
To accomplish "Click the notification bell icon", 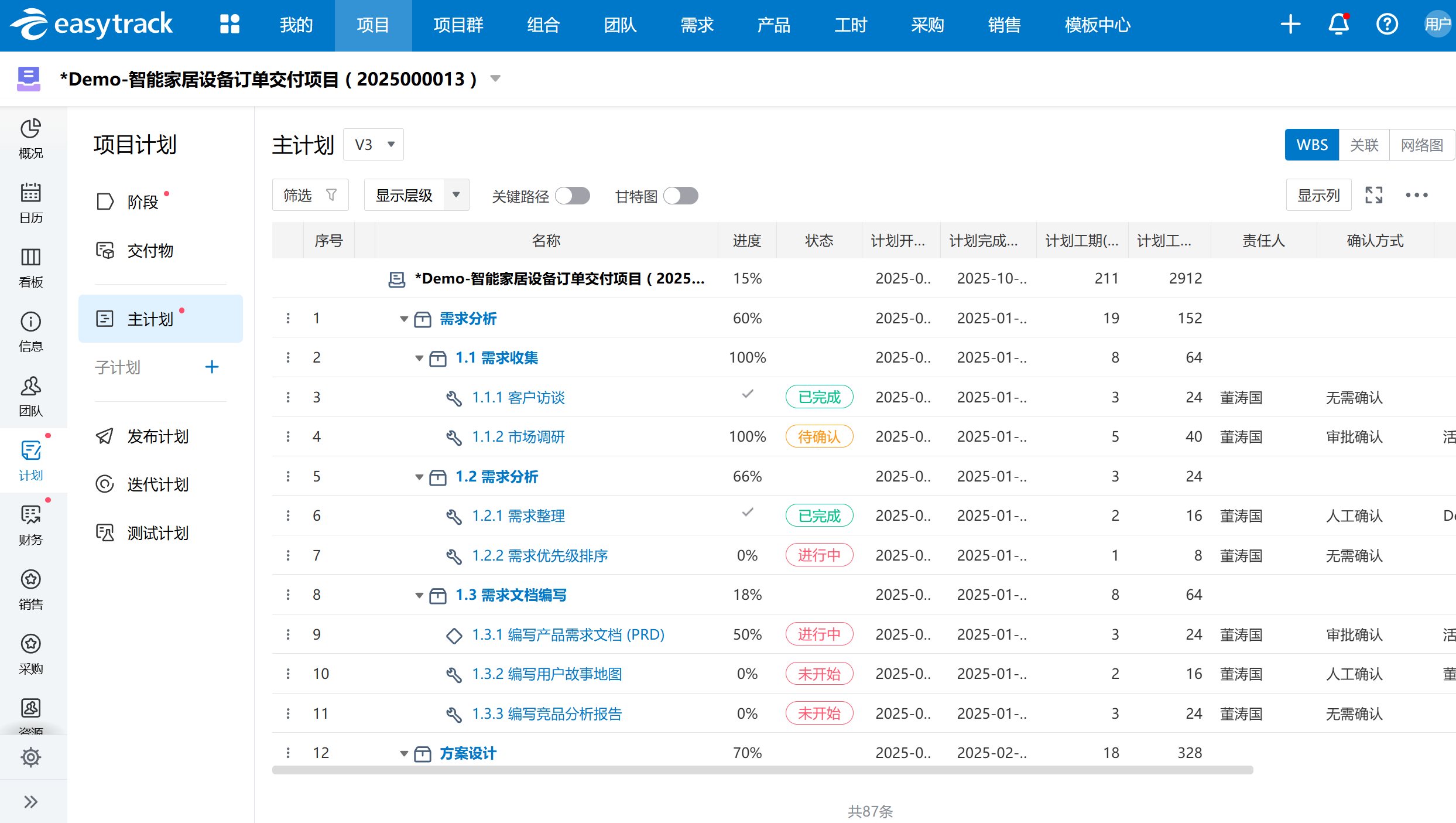I will pos(1338,24).
